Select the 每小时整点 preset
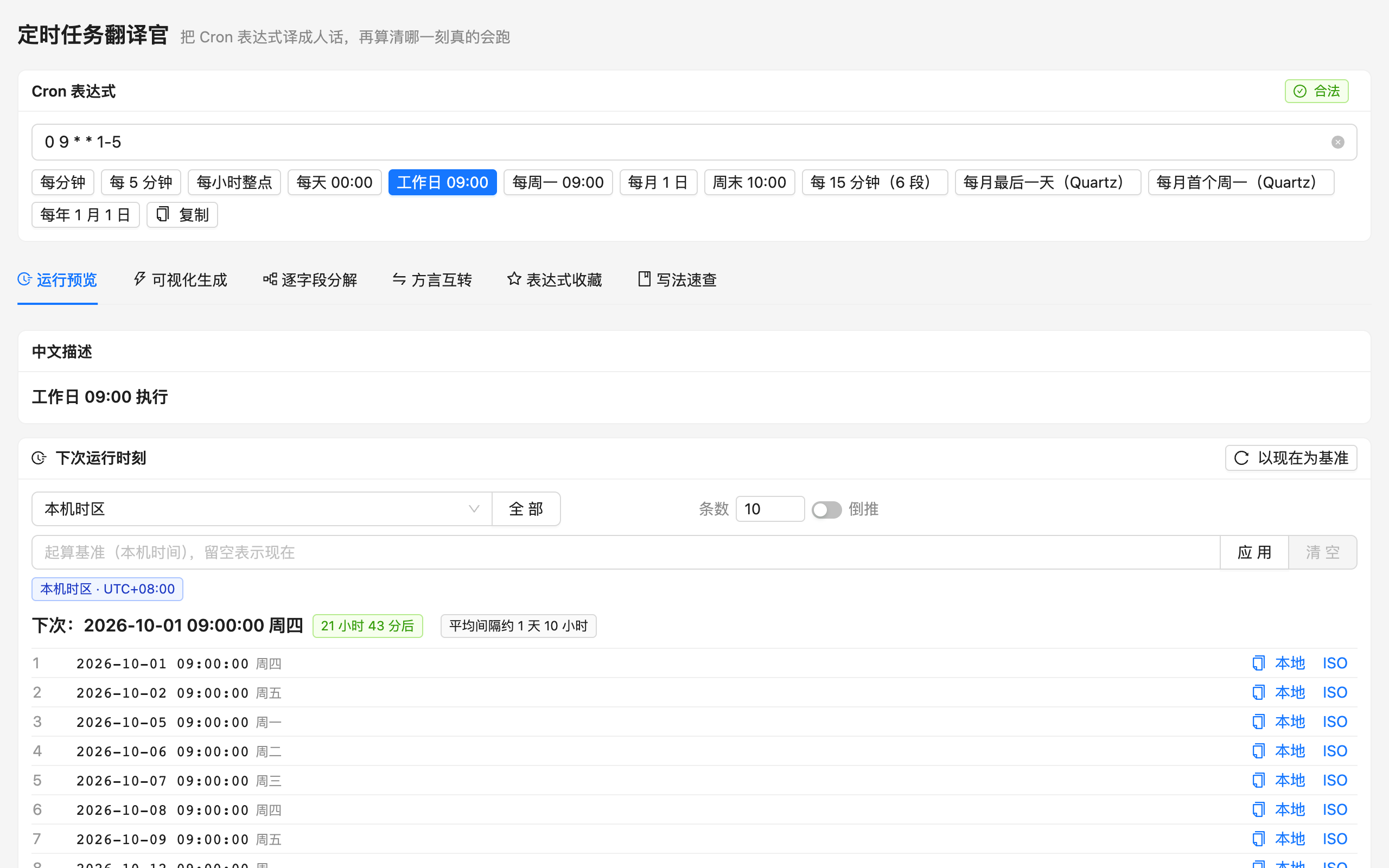 234,183
